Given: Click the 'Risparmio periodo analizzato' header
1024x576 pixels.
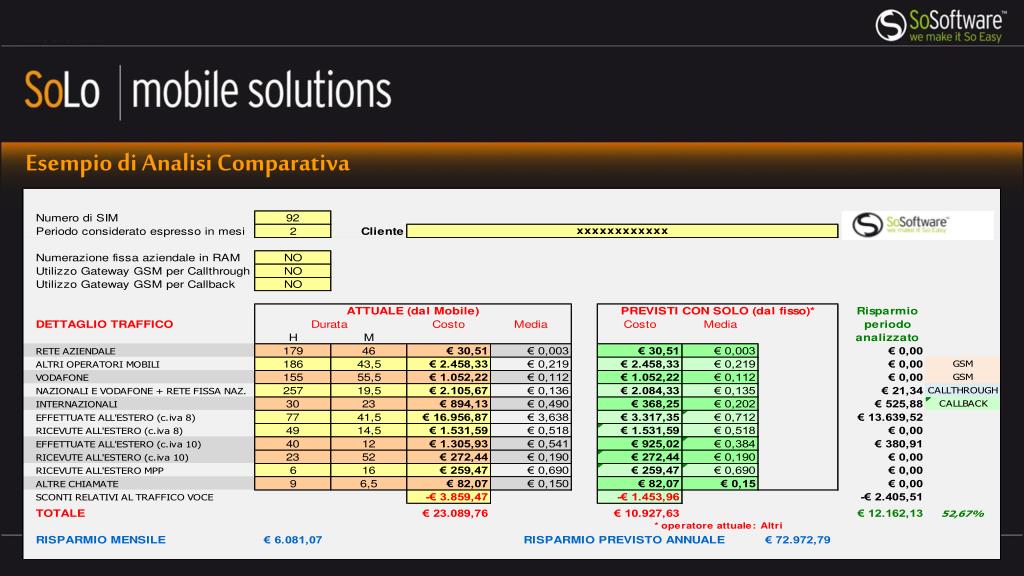Looking at the screenshot, I should coord(887,324).
